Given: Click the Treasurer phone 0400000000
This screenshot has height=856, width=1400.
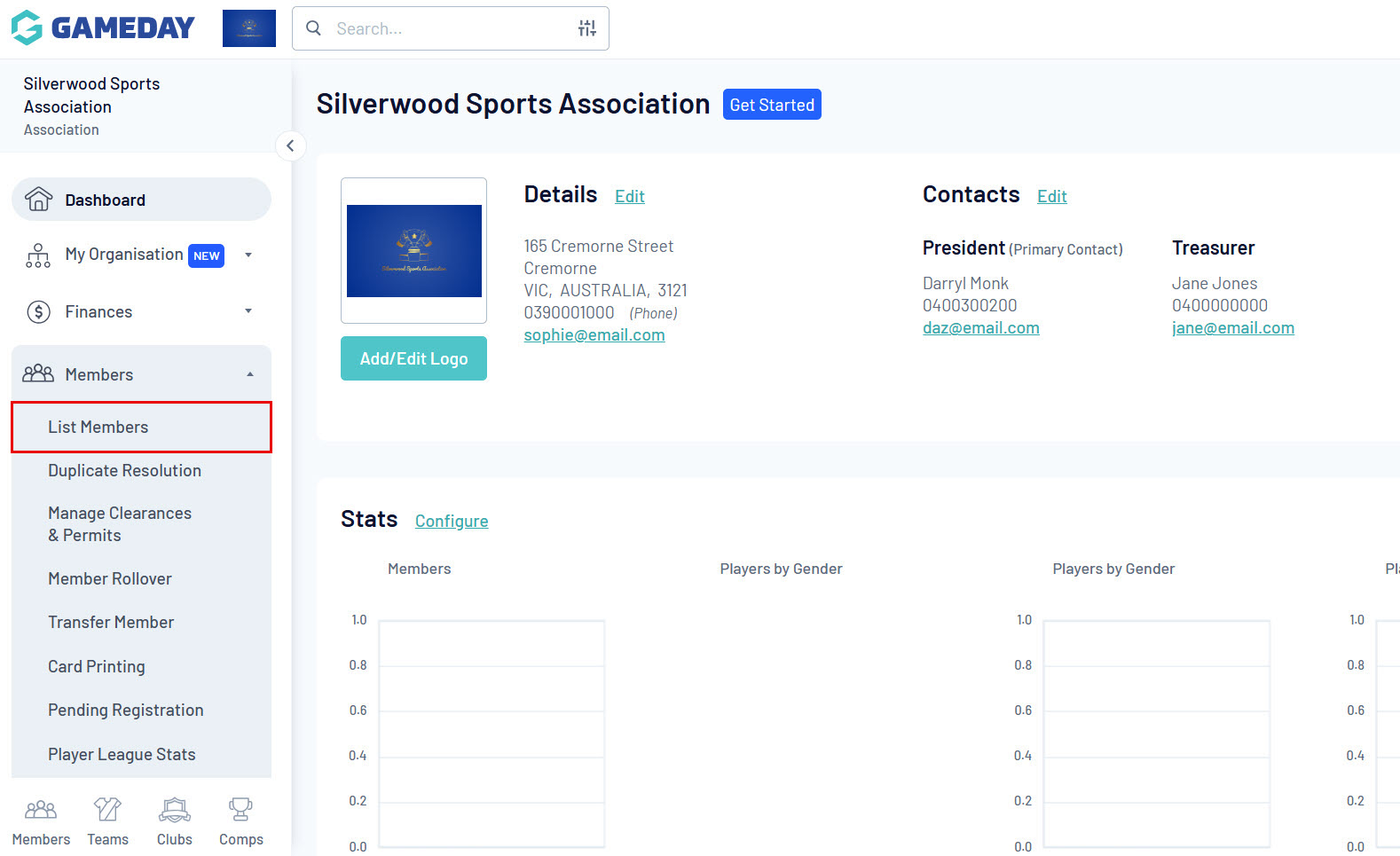Looking at the screenshot, I should coord(1220,305).
